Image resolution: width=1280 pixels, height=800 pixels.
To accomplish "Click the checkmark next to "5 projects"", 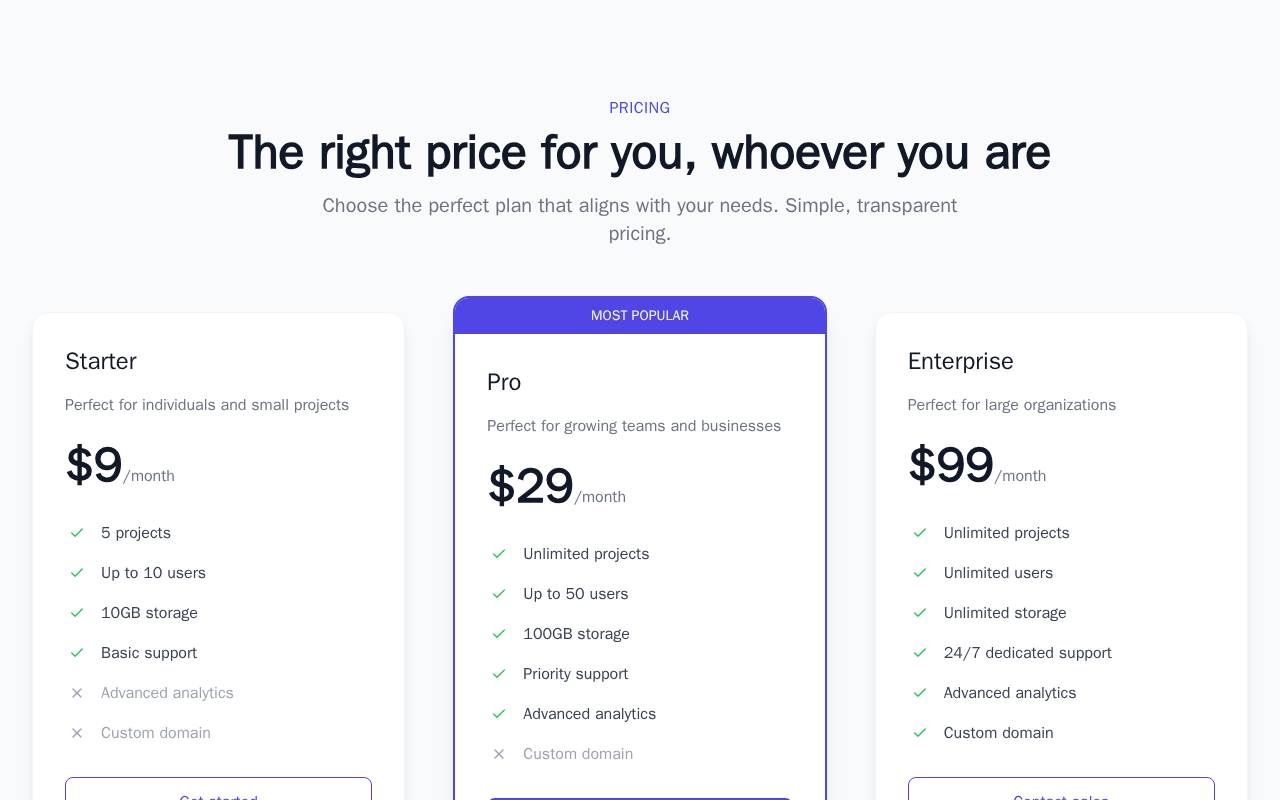I will pyautogui.click(x=77, y=533).
